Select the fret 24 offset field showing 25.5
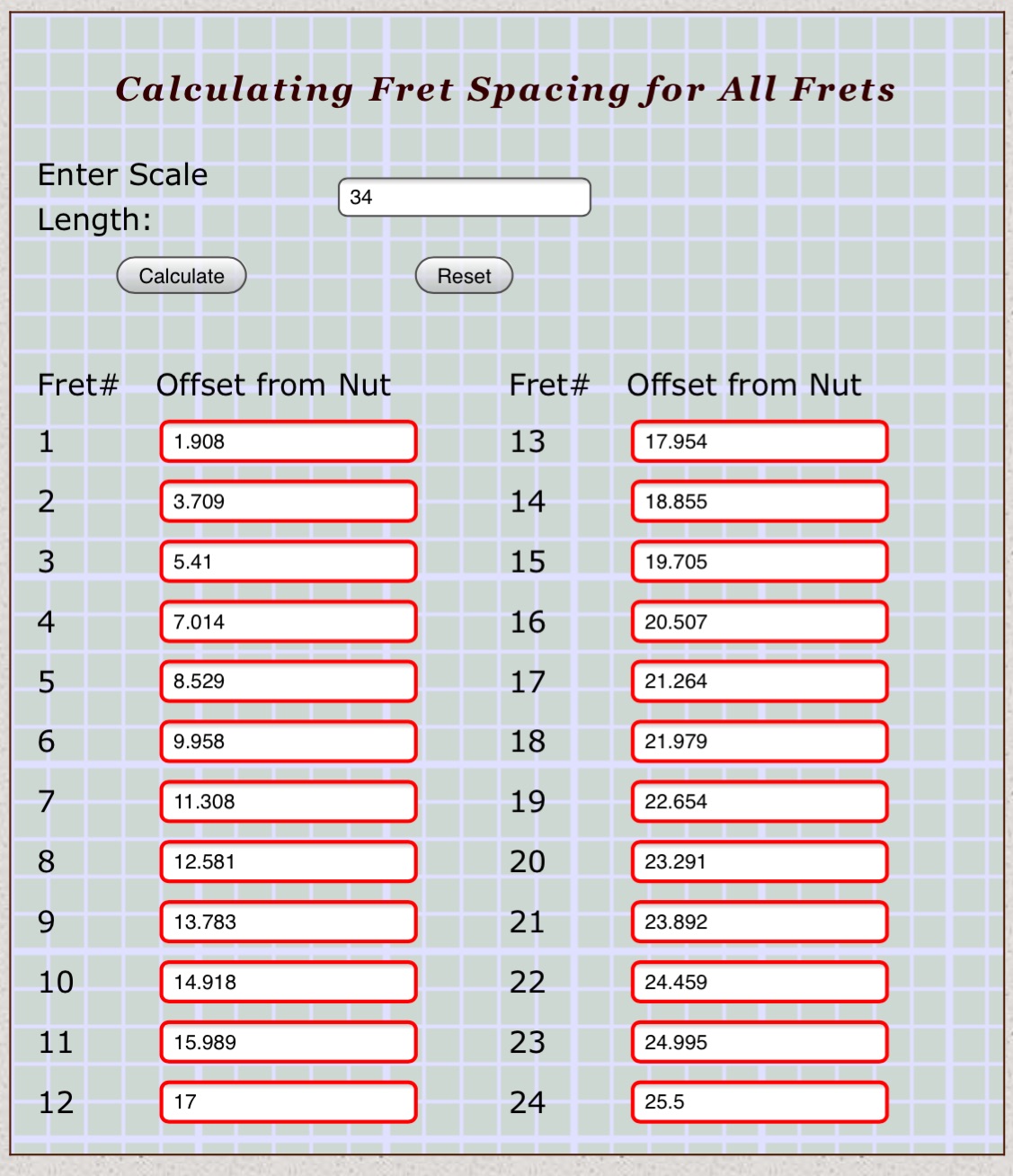The image size is (1013, 1176). 760,1102
